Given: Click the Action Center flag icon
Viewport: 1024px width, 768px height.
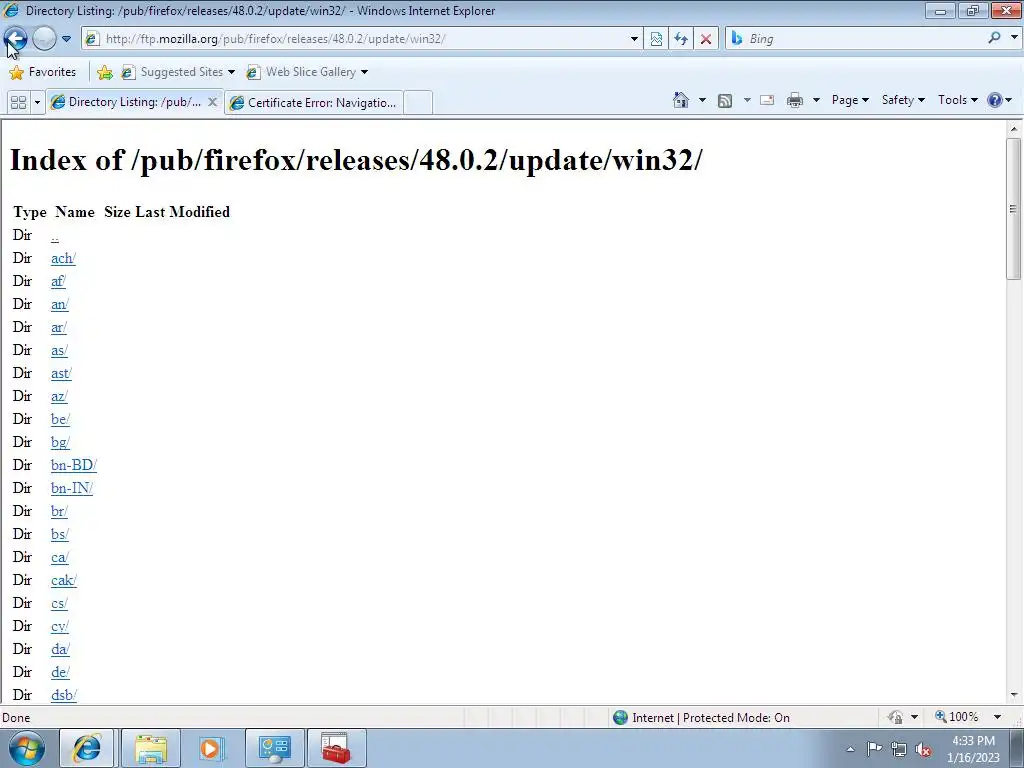Looking at the screenshot, I should coord(874,749).
